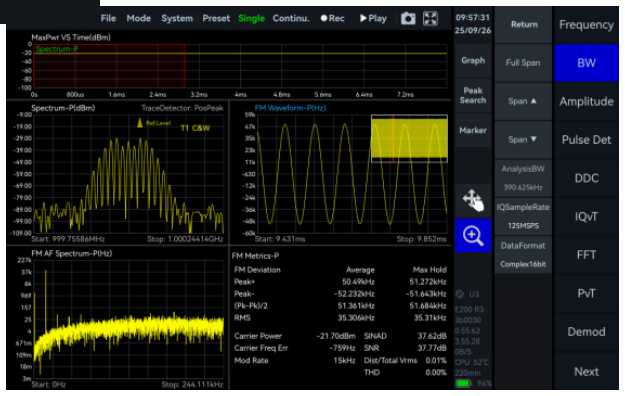The image size is (625, 396).
Task: Click the CPU 52°C temperature readout
Action: [x=472, y=363]
